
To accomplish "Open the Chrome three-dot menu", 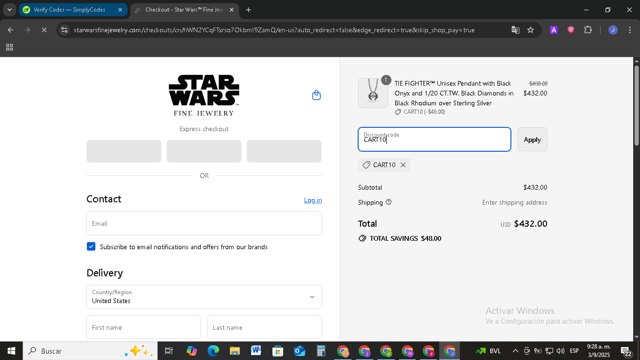I will pos(629,30).
